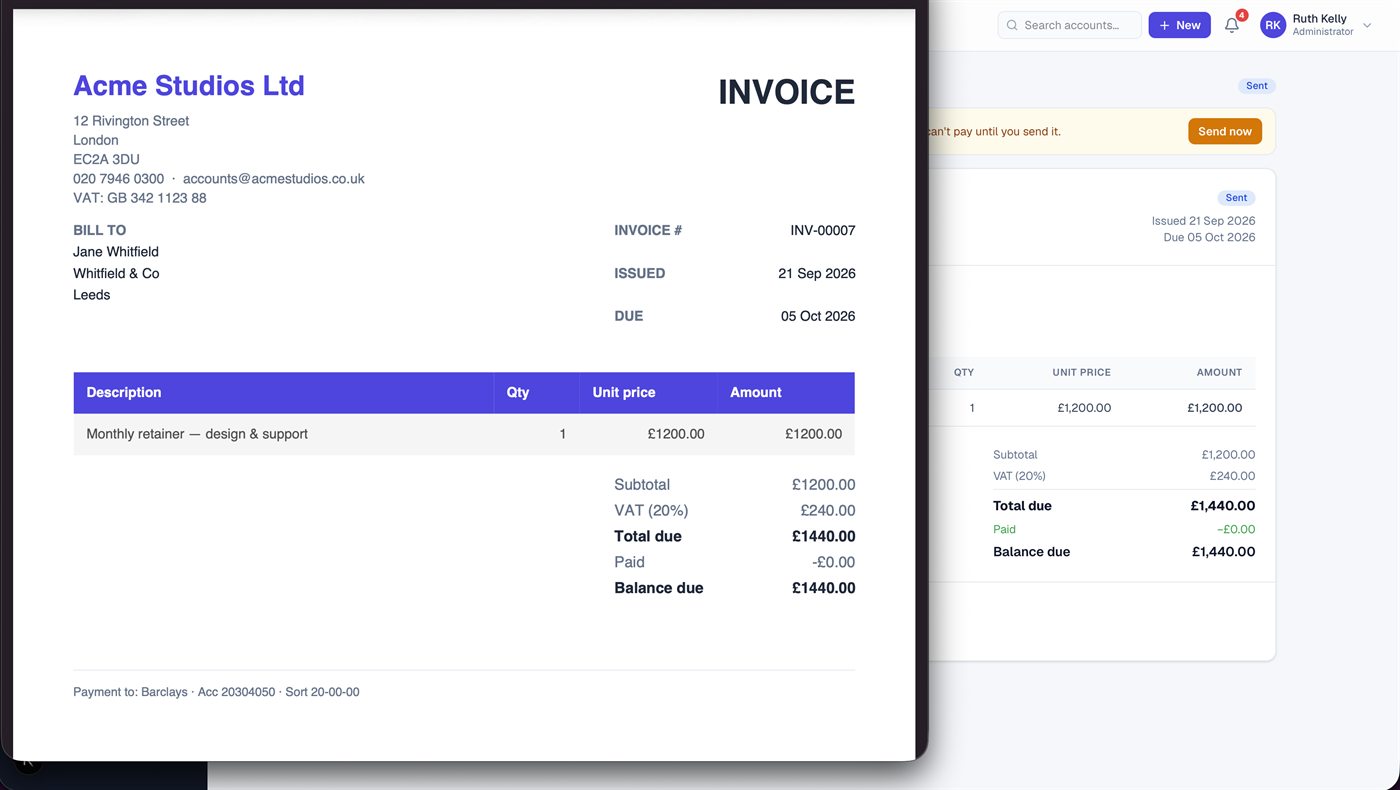Click the Subtotal label in the preview
1400x790 pixels.
pyautogui.click(x=642, y=485)
